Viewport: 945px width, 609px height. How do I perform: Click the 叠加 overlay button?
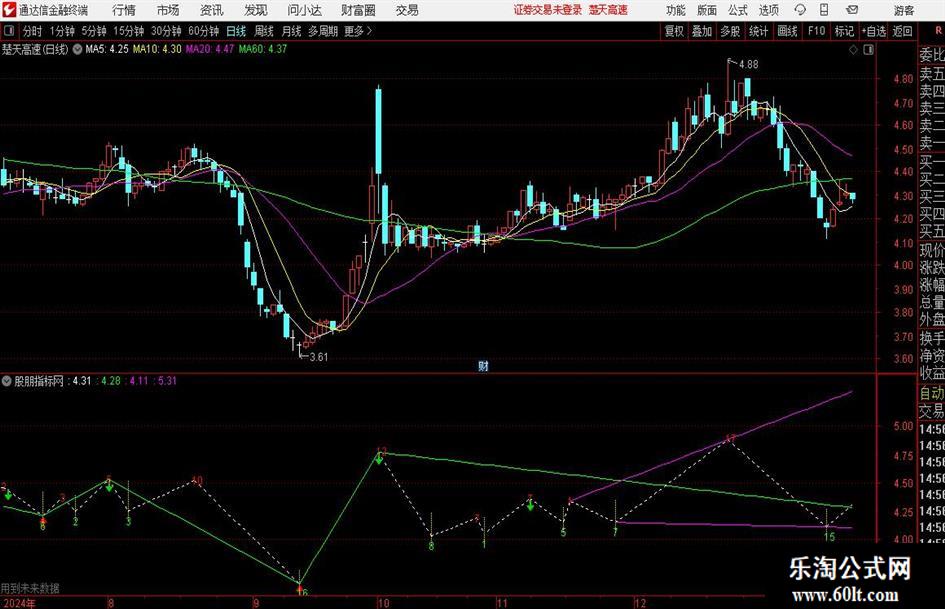tap(702, 31)
